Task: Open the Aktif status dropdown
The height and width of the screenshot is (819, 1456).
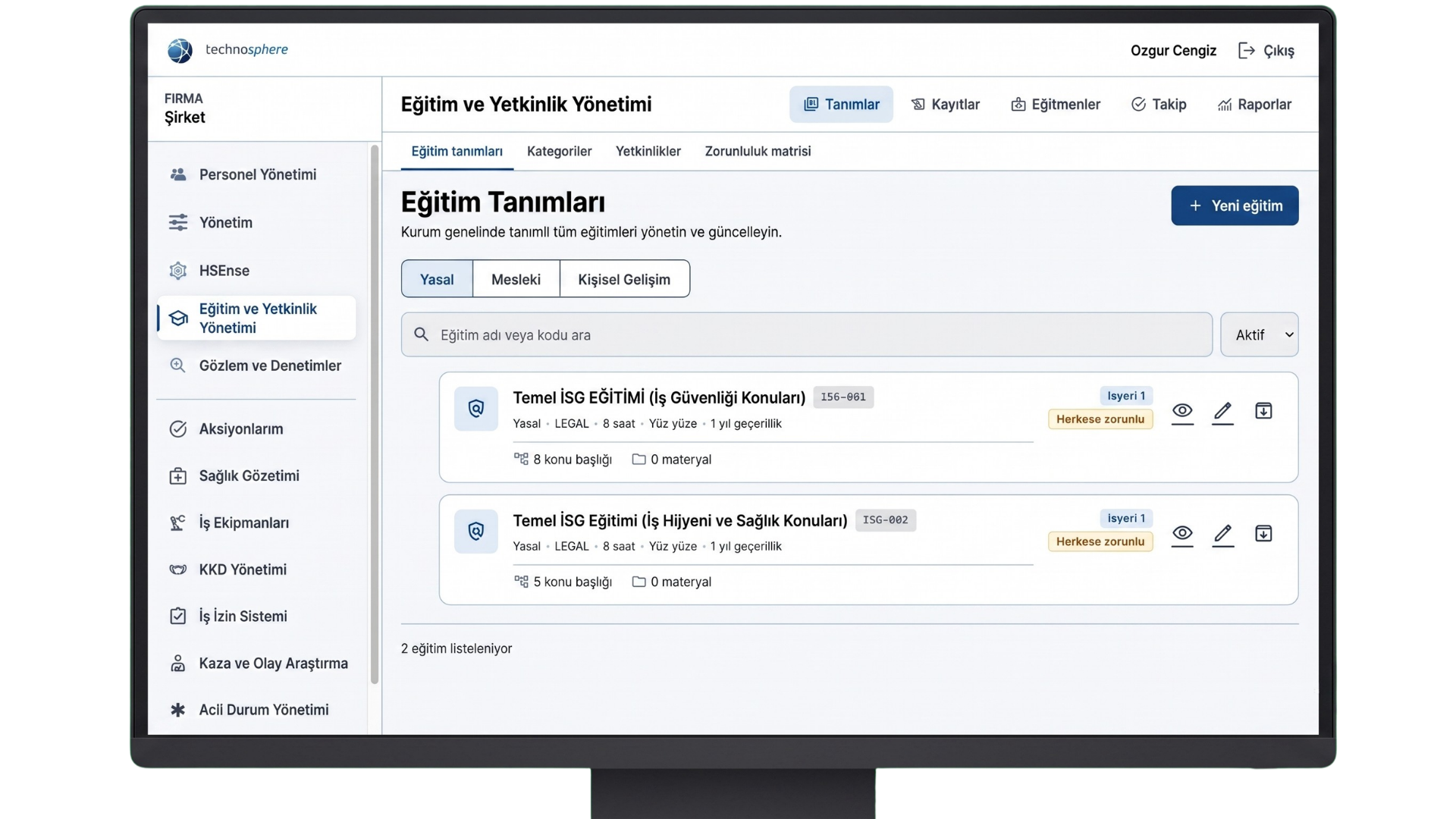Action: [1259, 334]
